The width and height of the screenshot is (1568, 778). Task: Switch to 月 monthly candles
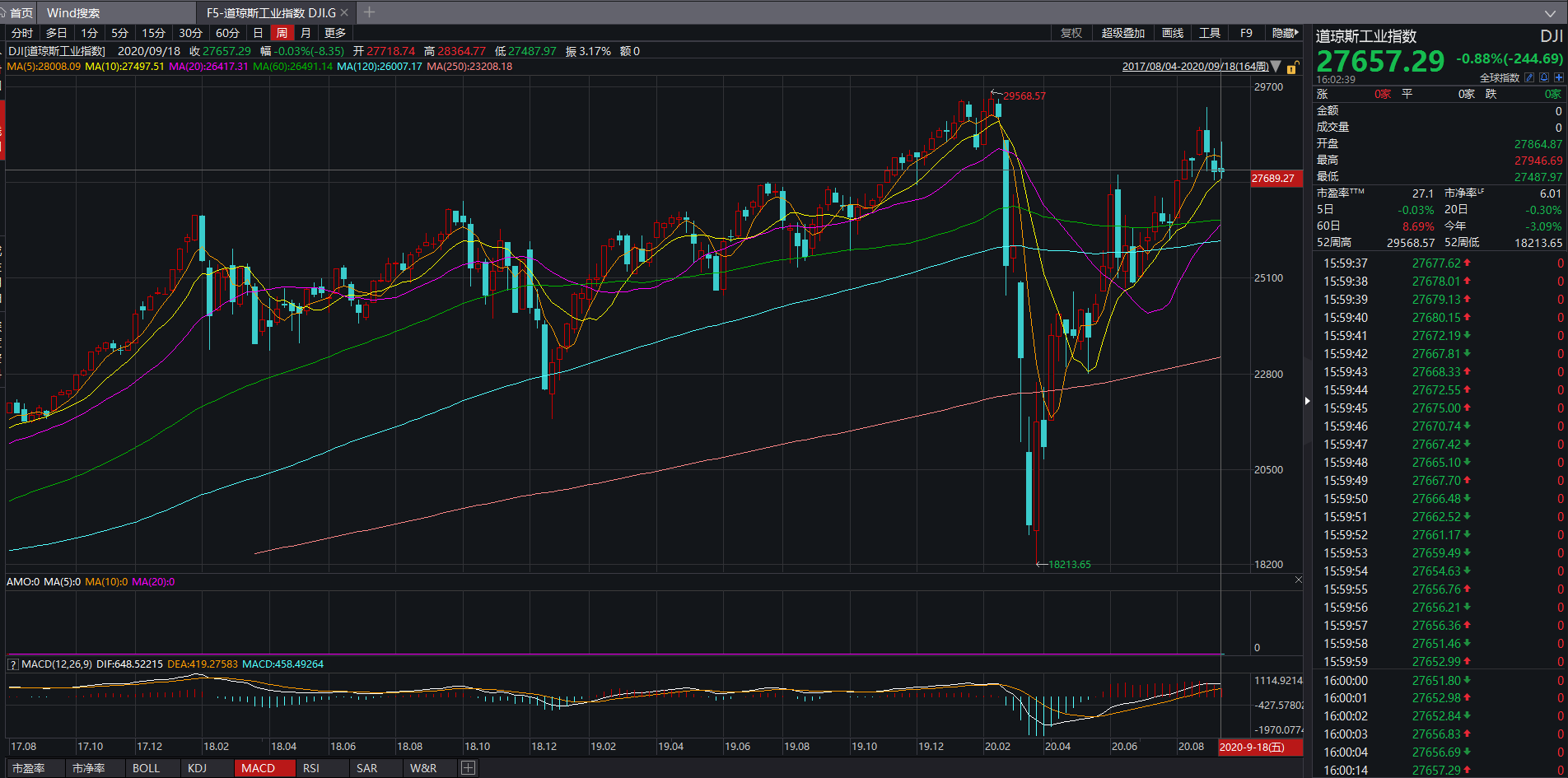306,33
